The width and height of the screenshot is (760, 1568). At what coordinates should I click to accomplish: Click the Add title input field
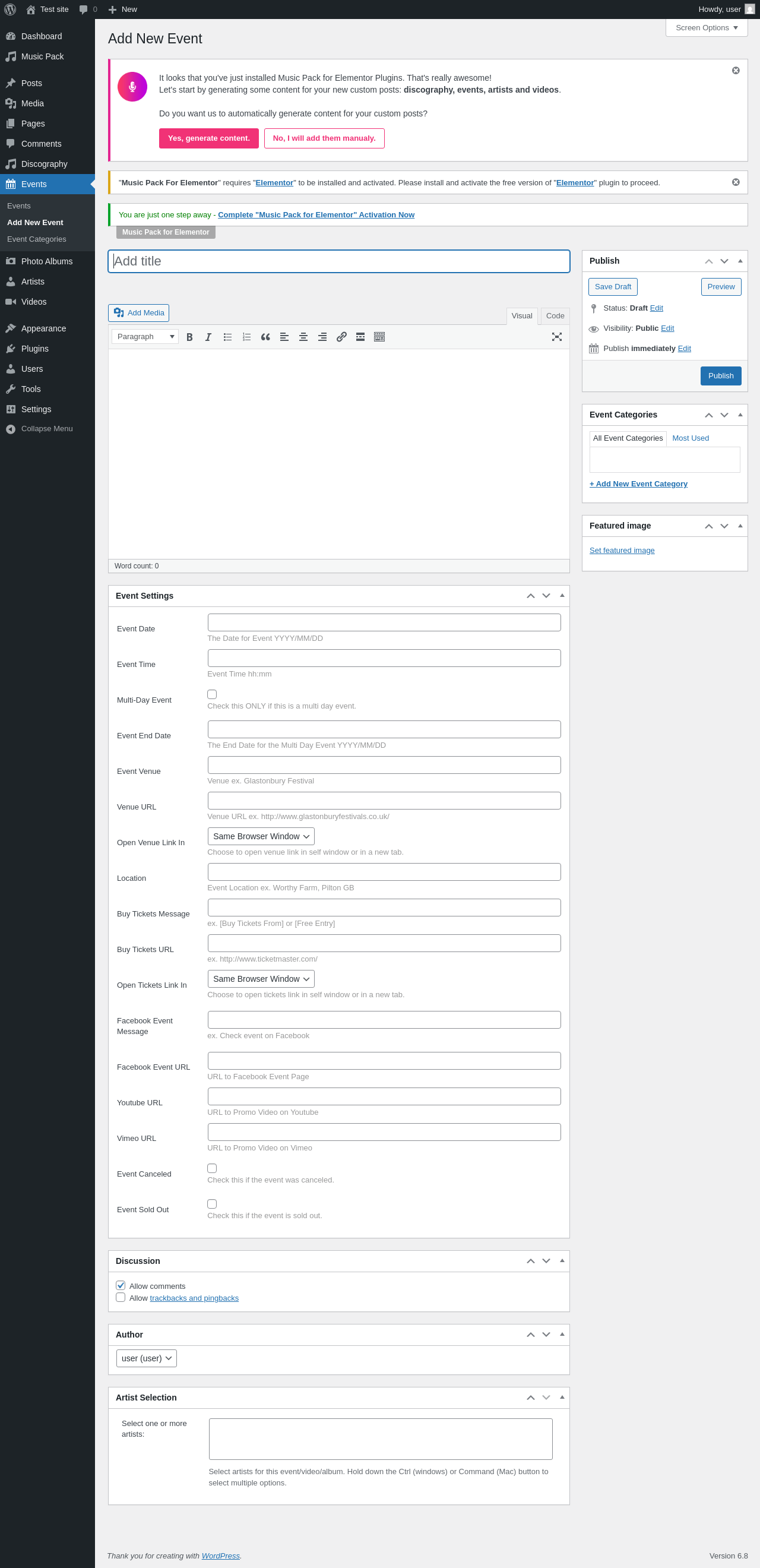pyautogui.click(x=339, y=261)
